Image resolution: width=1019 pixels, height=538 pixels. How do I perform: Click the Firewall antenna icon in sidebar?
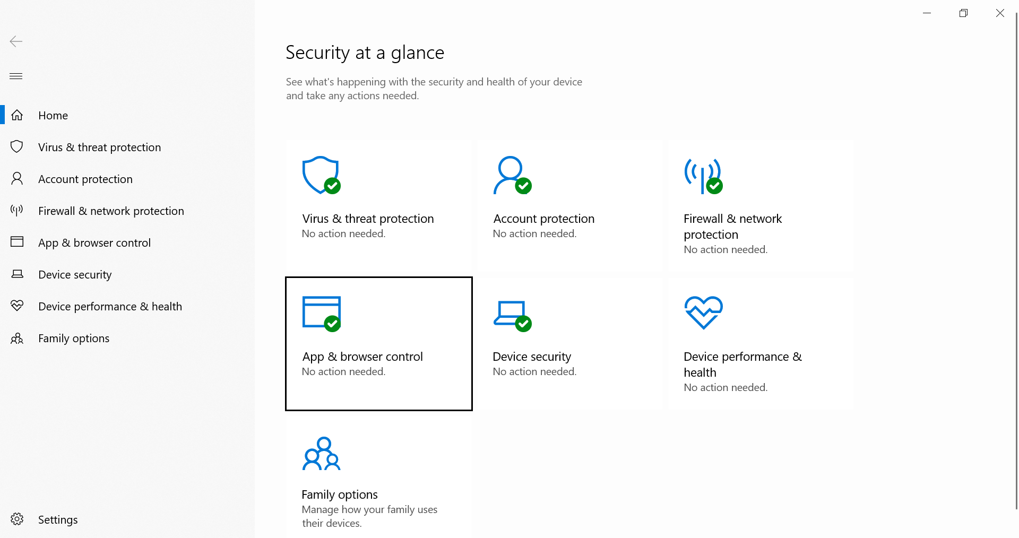pos(17,211)
